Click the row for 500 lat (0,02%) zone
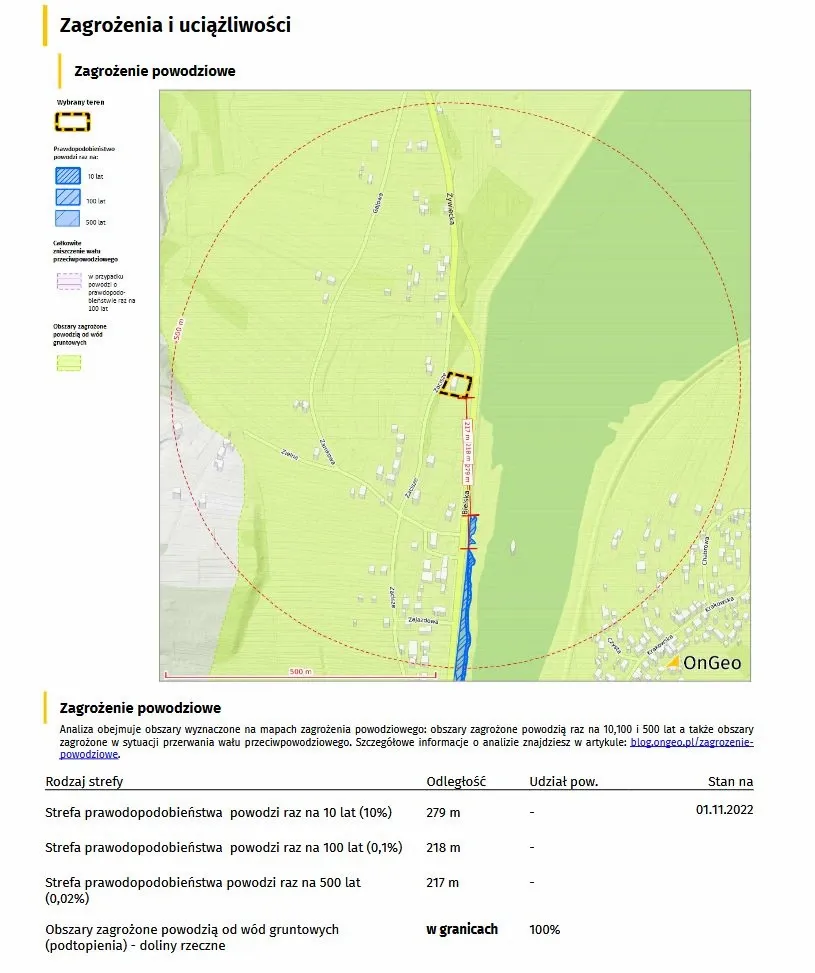The width and height of the screenshot is (815, 973). tap(399, 890)
